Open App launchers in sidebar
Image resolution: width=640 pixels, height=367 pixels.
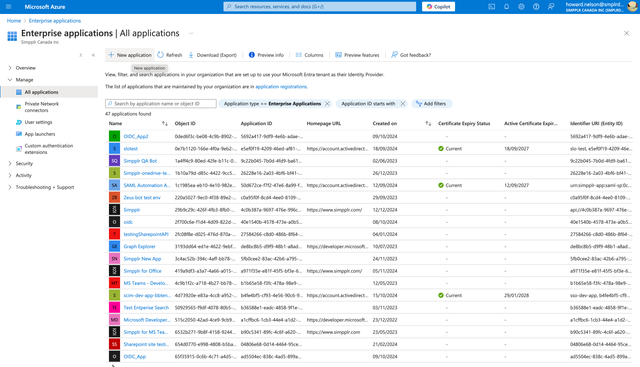[x=40, y=134]
